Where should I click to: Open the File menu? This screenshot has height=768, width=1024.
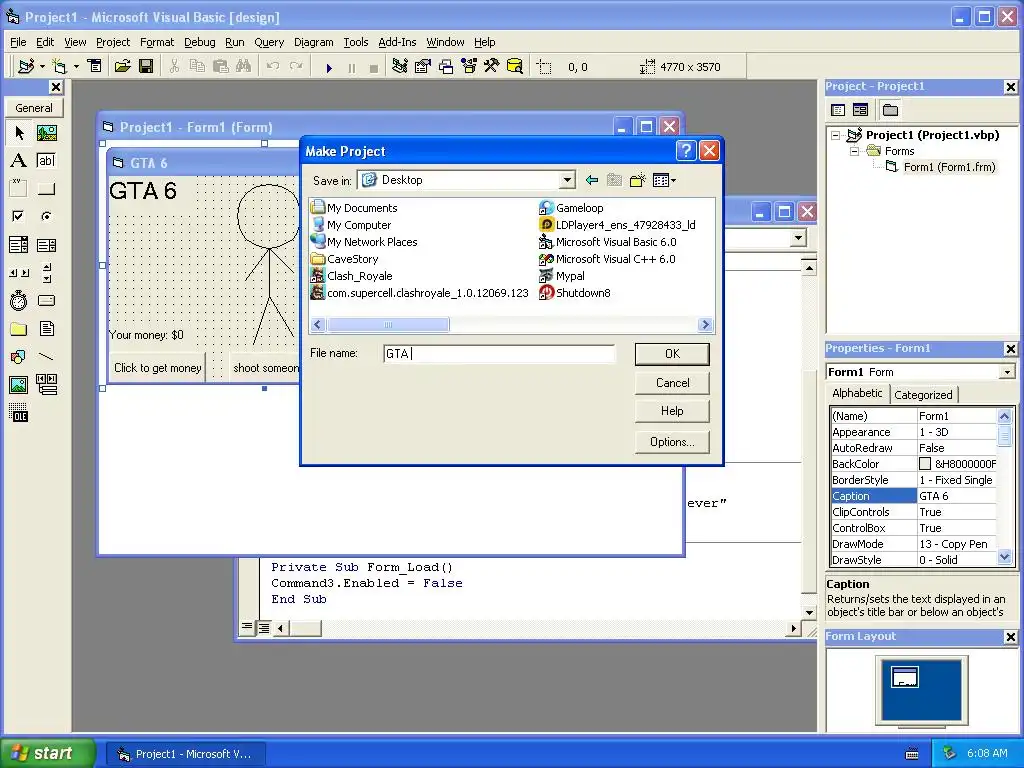point(18,42)
